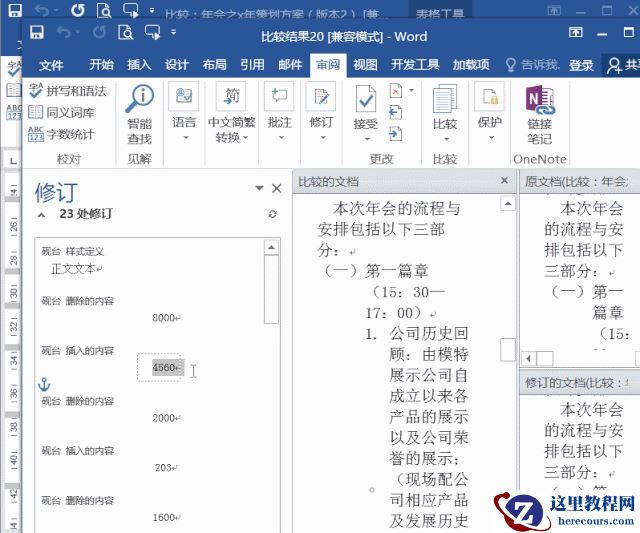The image size is (640, 533).
Task: Select the 审阅 ribbon tab
Action: [328, 64]
